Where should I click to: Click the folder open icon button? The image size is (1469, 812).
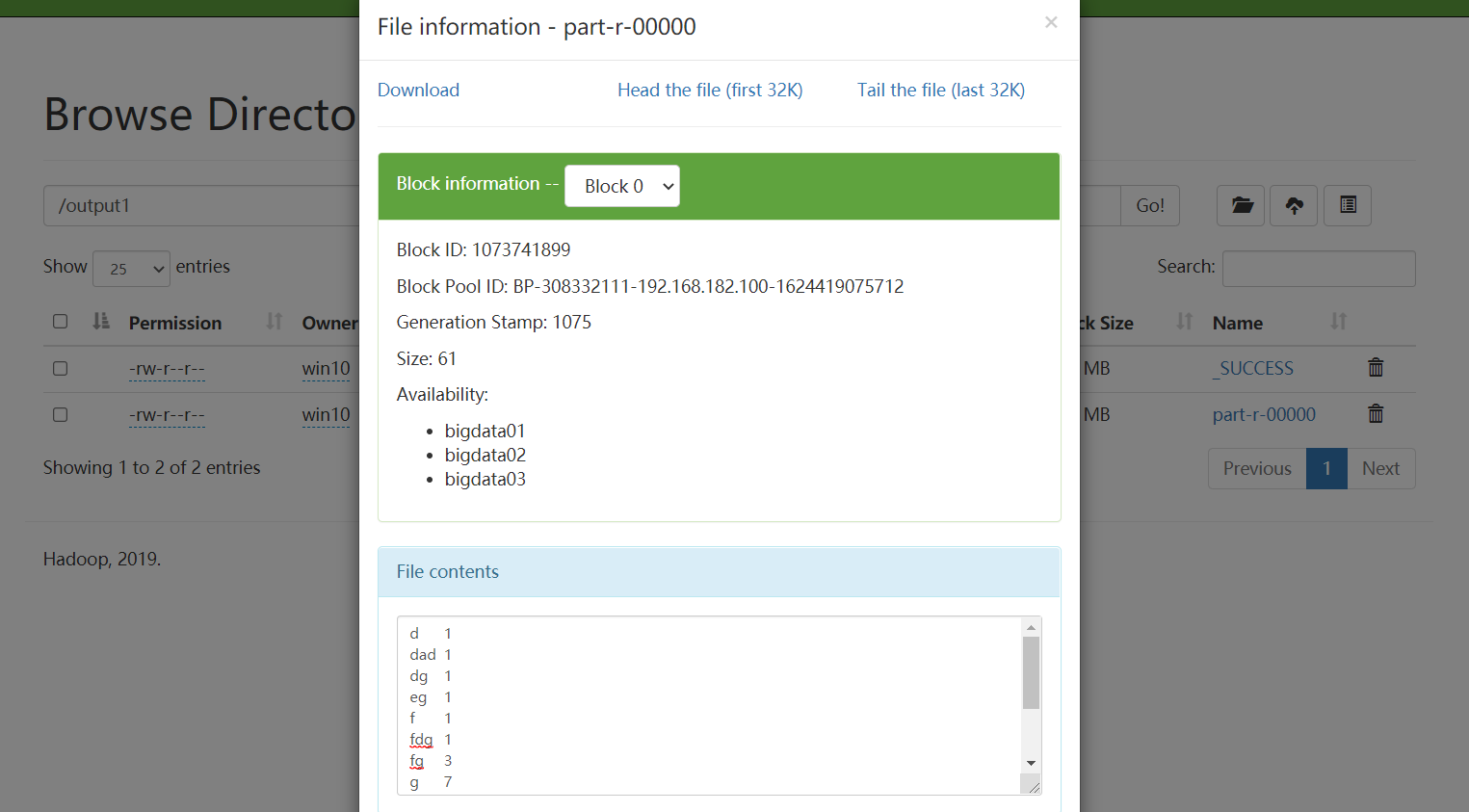1241,205
